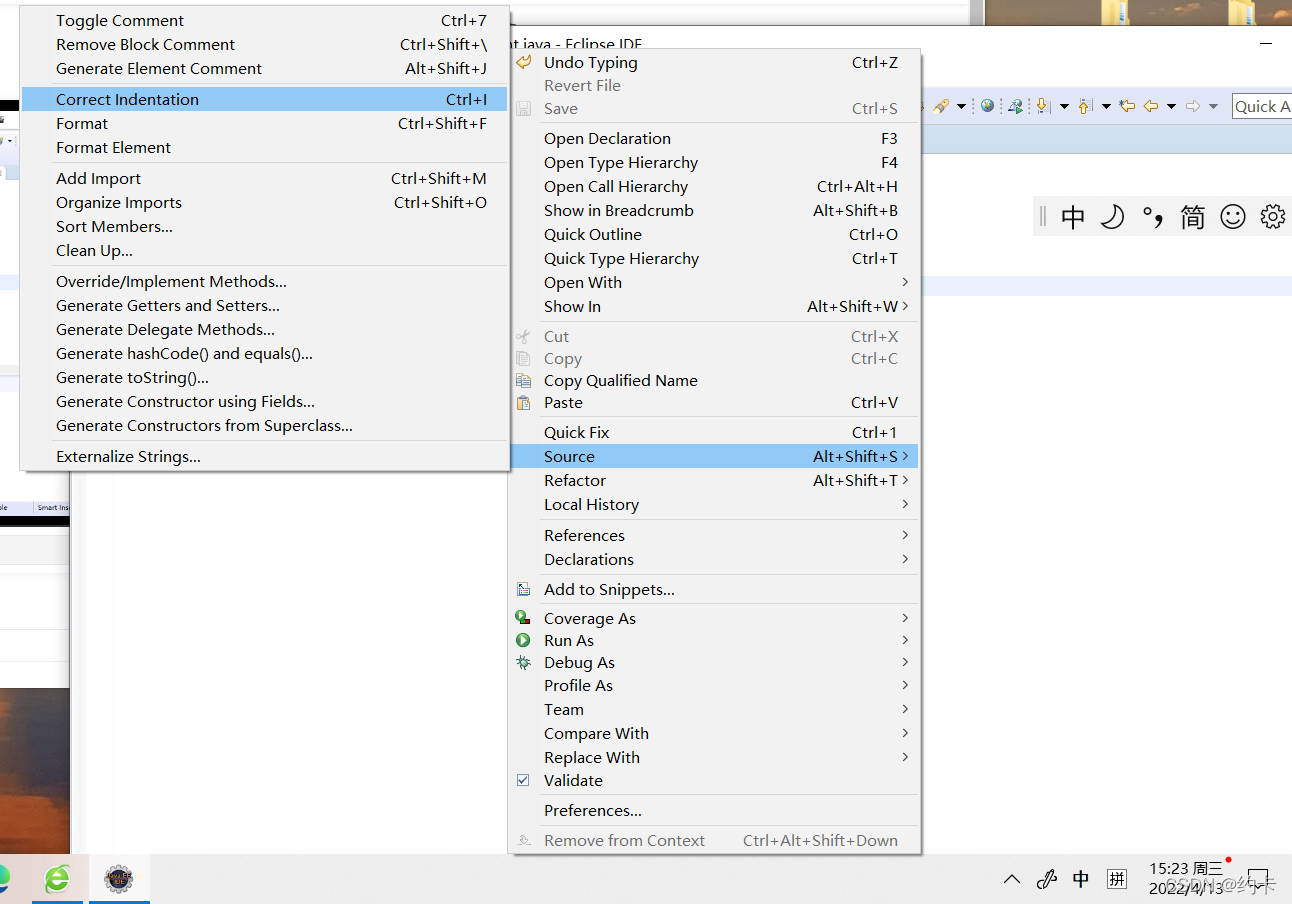Click the IME moon half-width icon

[1112, 217]
